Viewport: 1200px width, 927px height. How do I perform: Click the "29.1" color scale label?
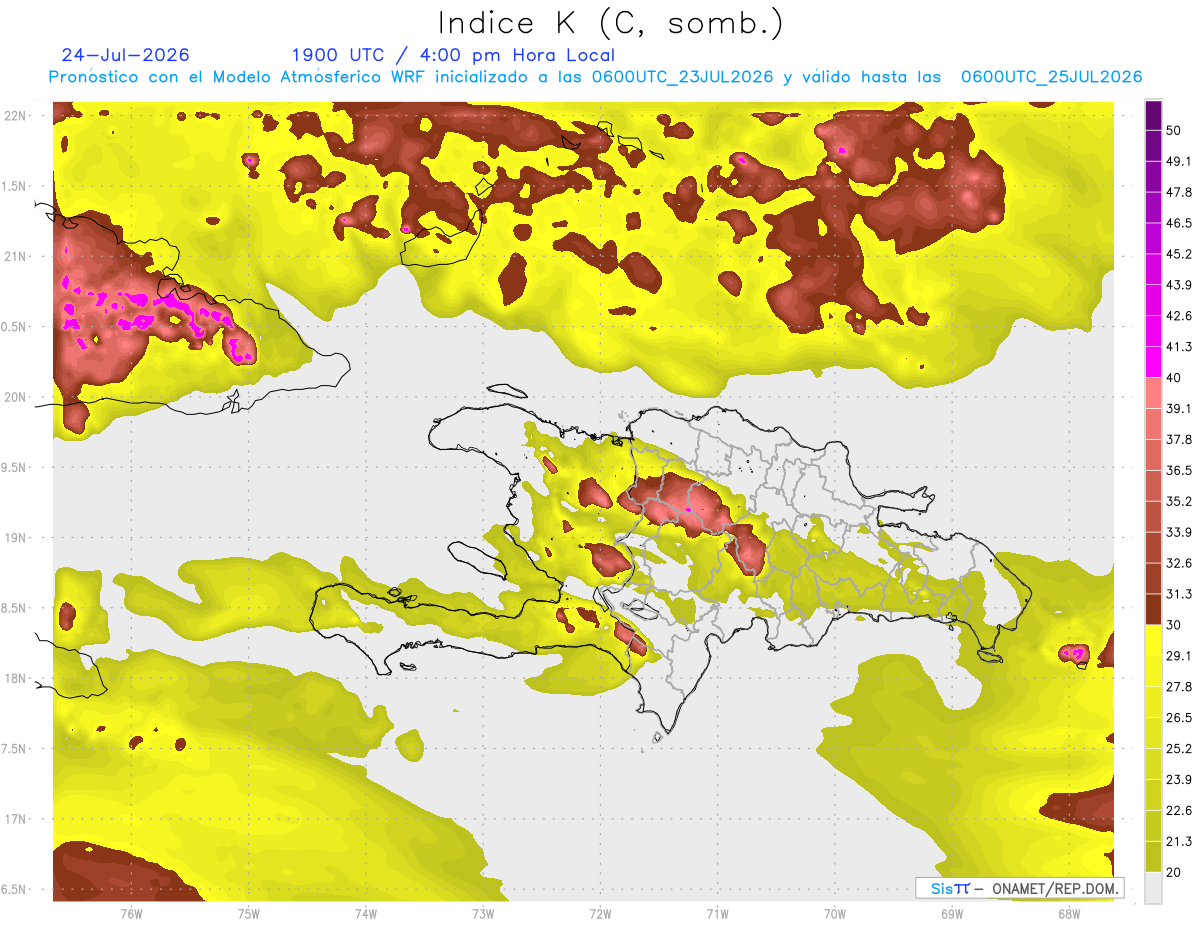click(x=1178, y=656)
